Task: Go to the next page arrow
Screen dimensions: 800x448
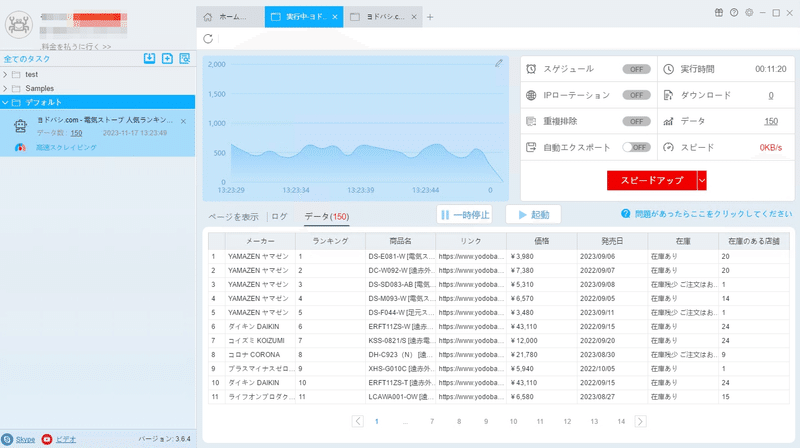Action: [640, 421]
